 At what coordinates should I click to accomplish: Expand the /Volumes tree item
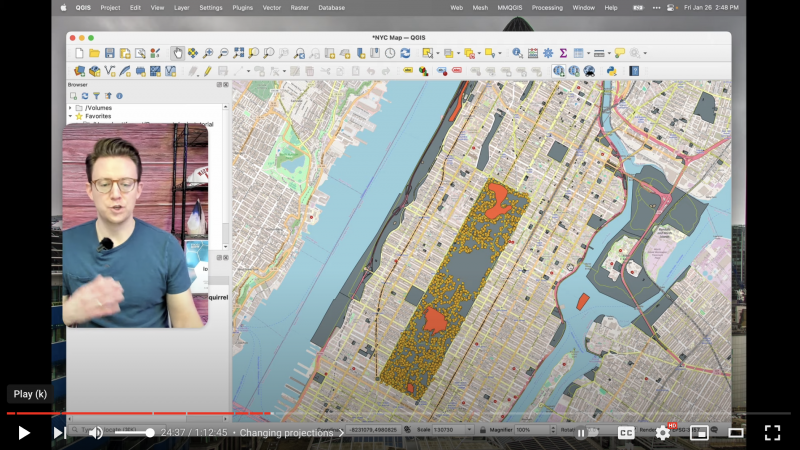coord(70,108)
